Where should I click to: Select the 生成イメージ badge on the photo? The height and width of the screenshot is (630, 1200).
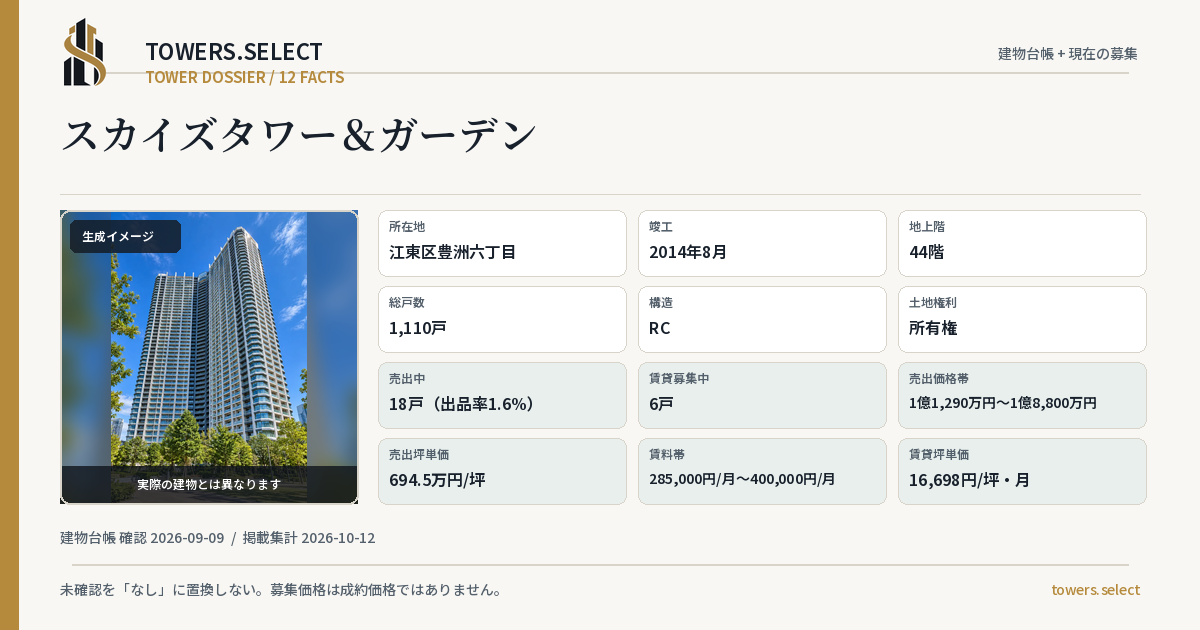[125, 237]
